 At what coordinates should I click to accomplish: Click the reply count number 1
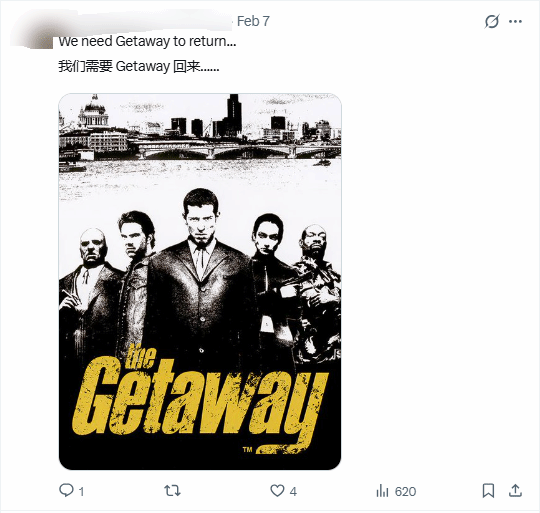pyautogui.click(x=81, y=491)
